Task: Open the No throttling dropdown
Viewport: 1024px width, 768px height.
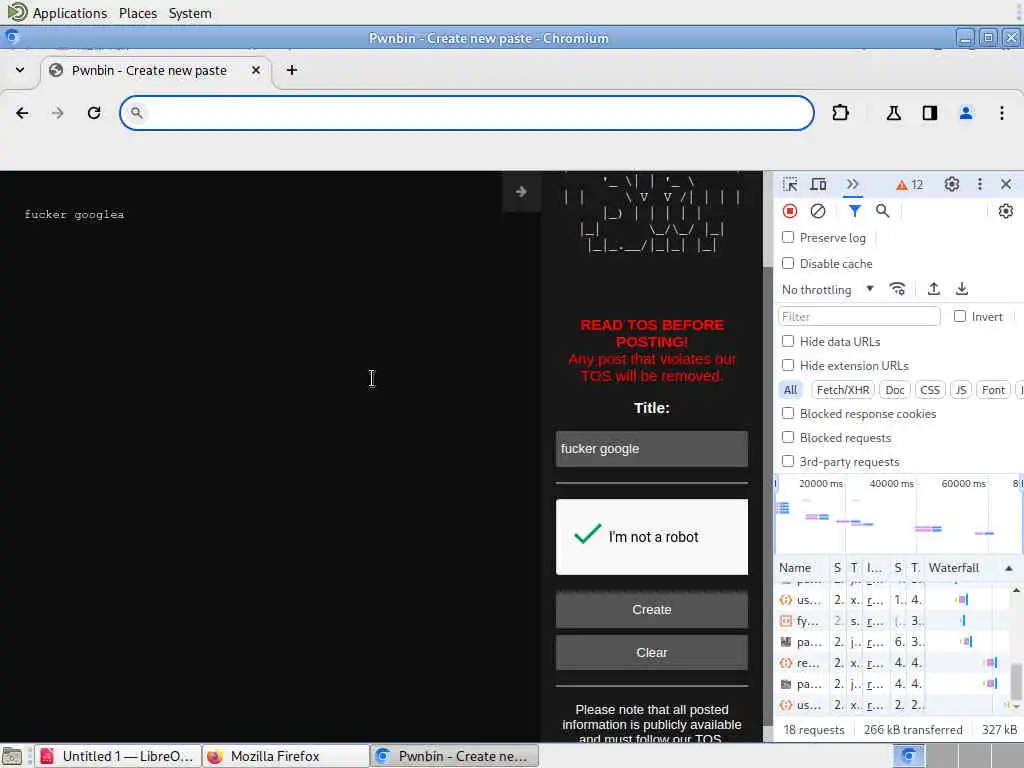Action: 827,289
